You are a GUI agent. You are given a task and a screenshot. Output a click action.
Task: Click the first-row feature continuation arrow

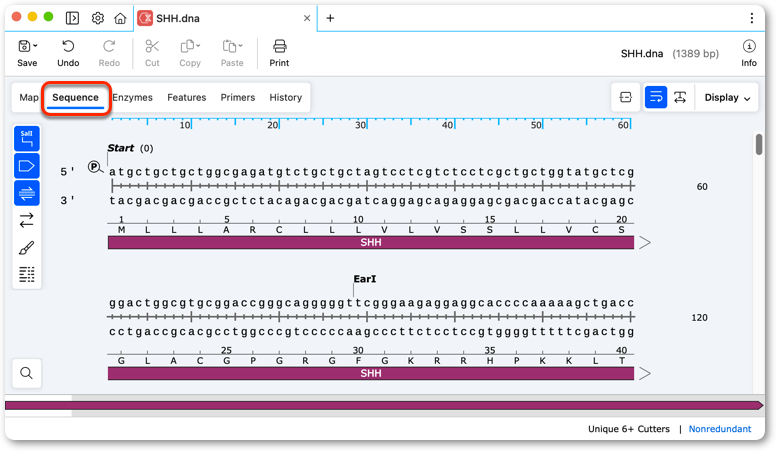(644, 243)
